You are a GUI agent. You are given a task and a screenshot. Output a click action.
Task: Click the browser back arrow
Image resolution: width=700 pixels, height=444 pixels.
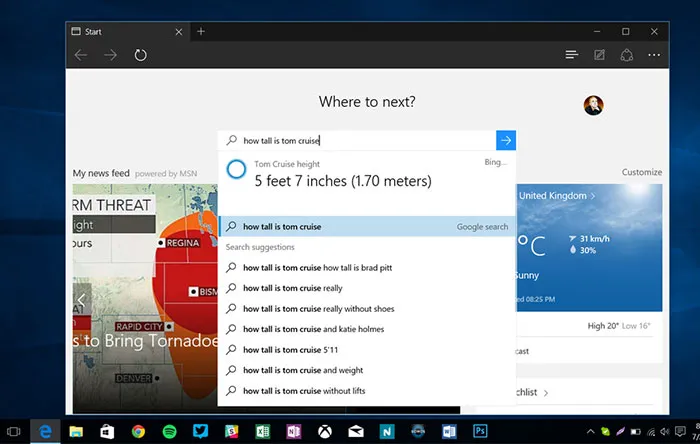(x=81, y=55)
